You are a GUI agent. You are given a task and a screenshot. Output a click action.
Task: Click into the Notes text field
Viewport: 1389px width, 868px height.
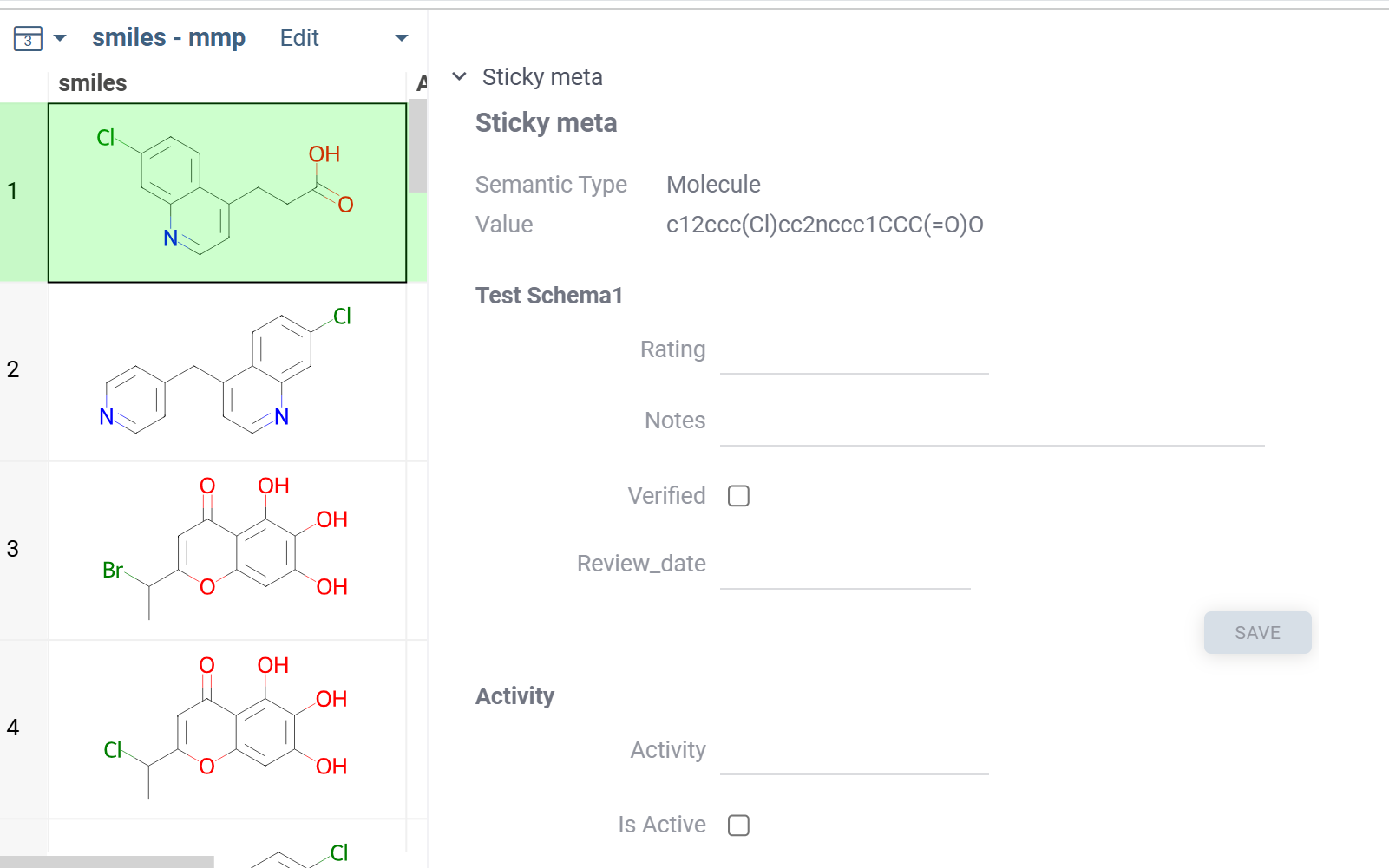pos(992,423)
